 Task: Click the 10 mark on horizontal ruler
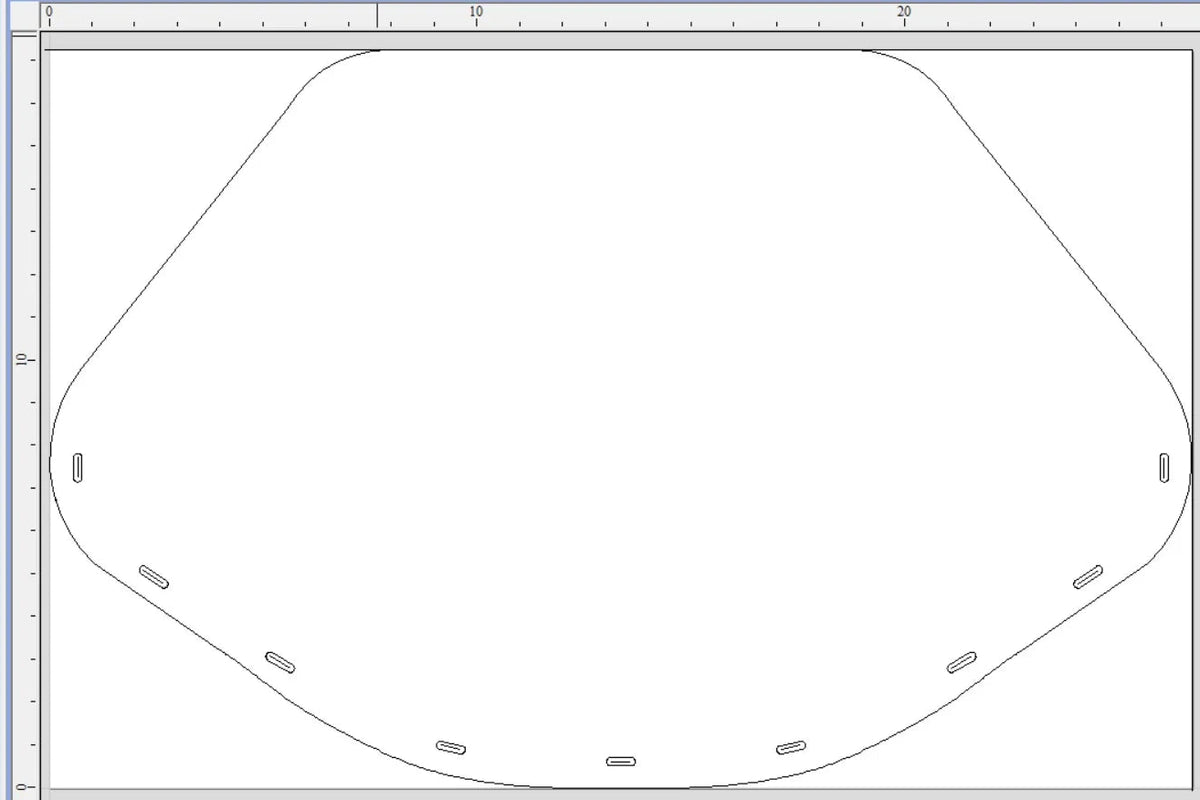476,12
